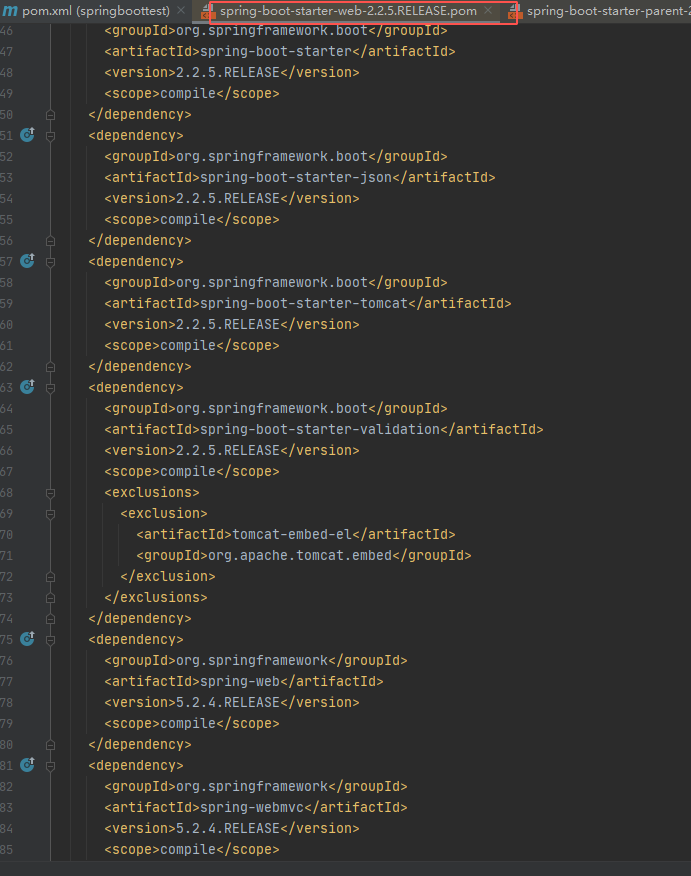Collapse dependency block starting line 63

click(x=50, y=388)
